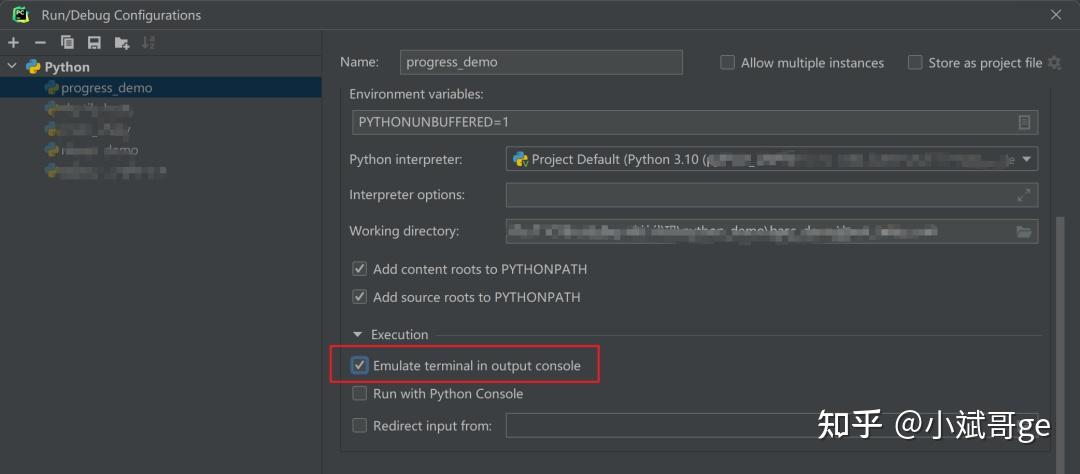This screenshot has width=1080, height=474.
Task: Click the Store as project file gear
Action: click(1054, 62)
